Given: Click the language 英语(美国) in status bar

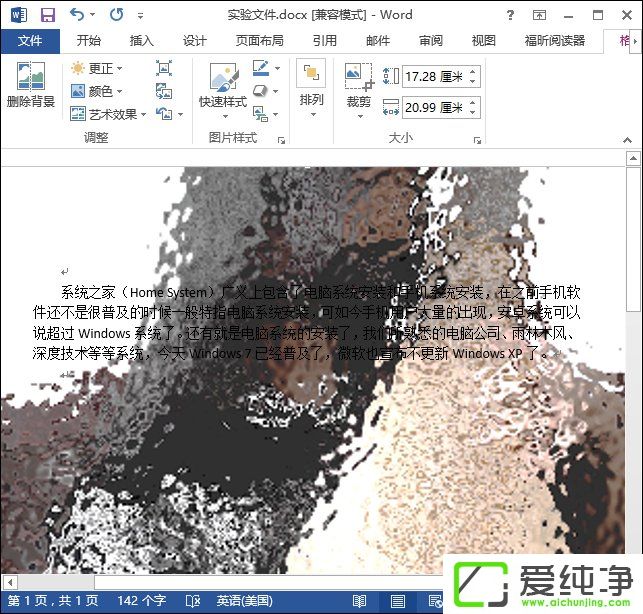Looking at the screenshot, I should (243, 601).
